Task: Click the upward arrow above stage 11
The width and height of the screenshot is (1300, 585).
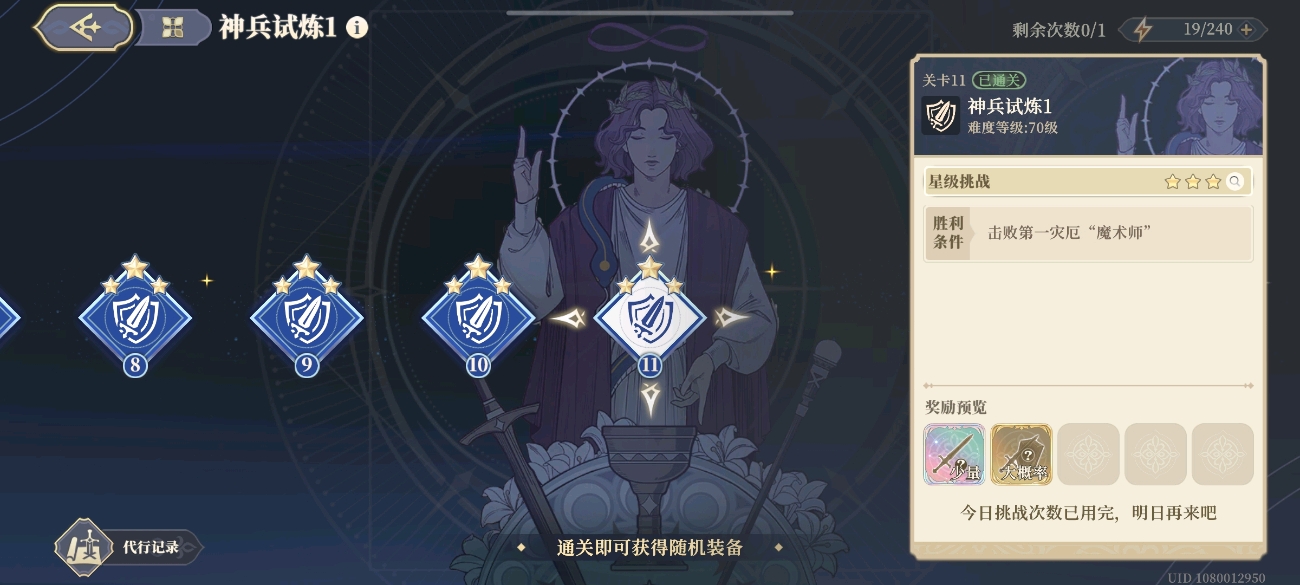Action: point(650,236)
